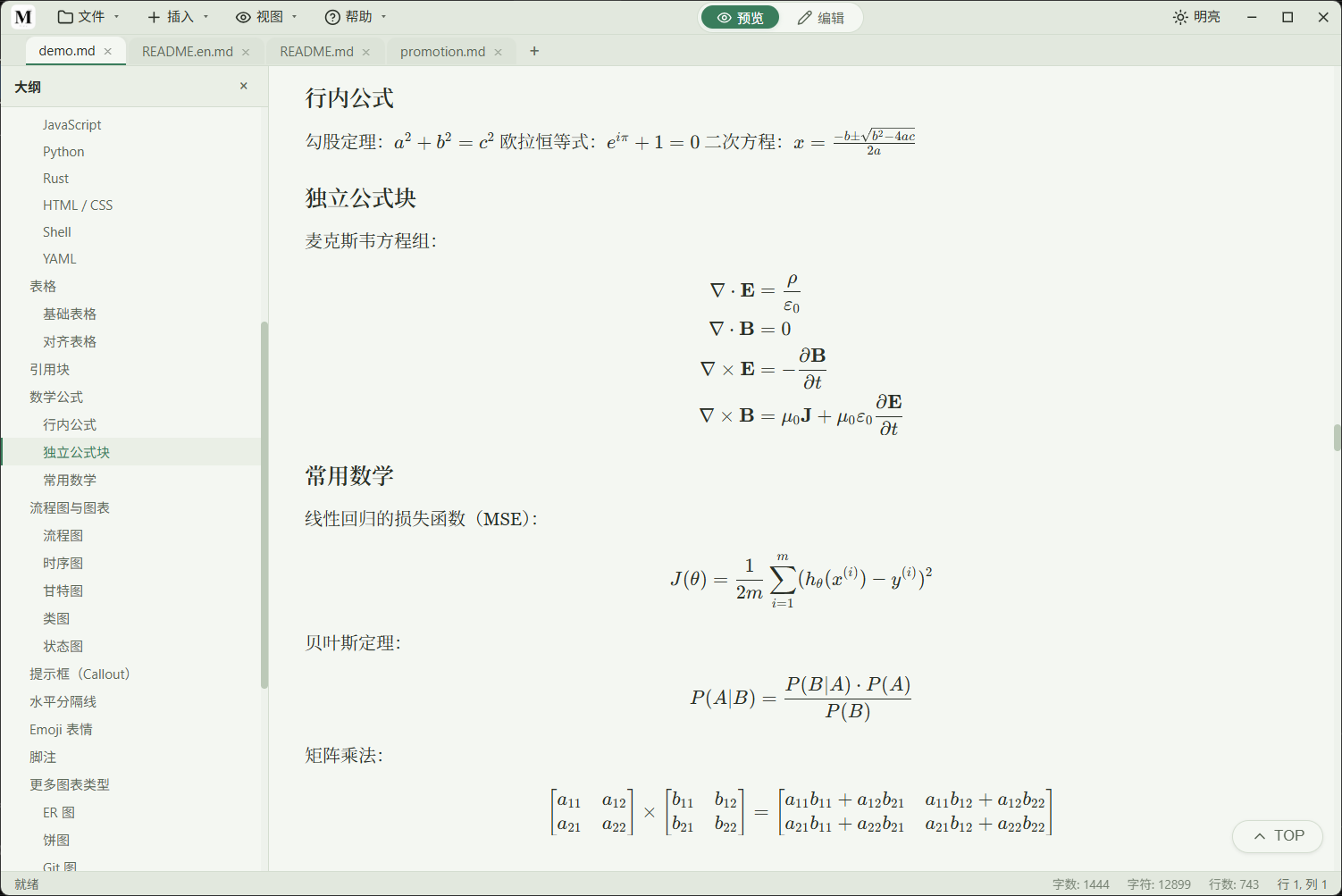Open the 插入 menu
The image size is (1342, 896).
click(177, 17)
